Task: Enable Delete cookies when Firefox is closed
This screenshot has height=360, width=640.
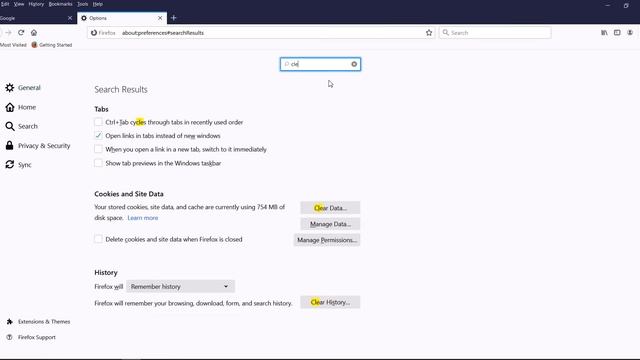Action: (x=98, y=239)
